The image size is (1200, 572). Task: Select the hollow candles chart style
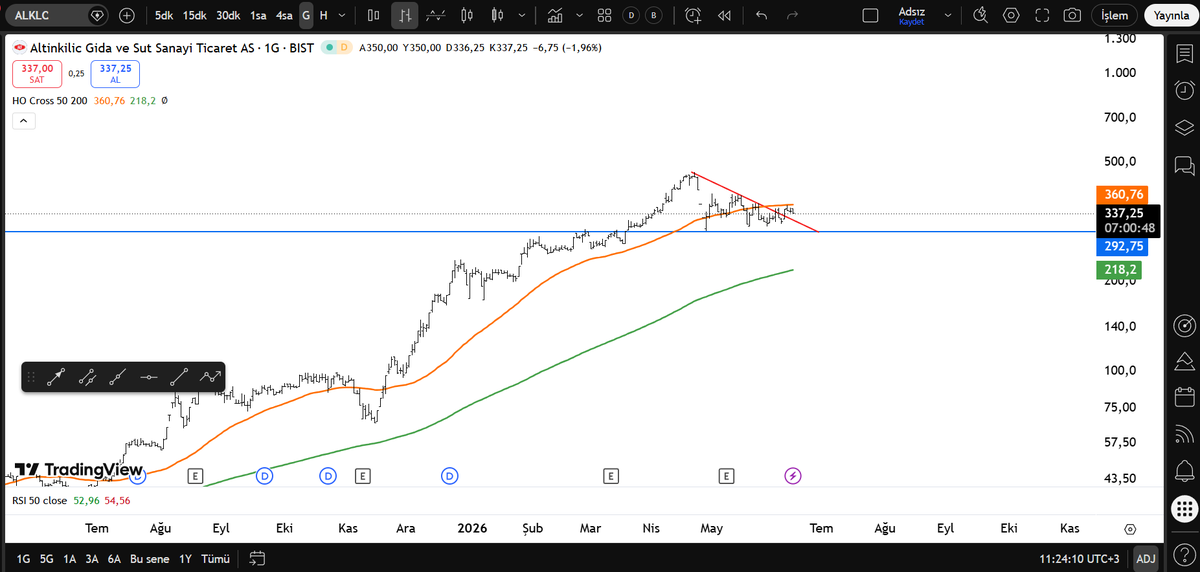pyautogui.click(x=497, y=15)
